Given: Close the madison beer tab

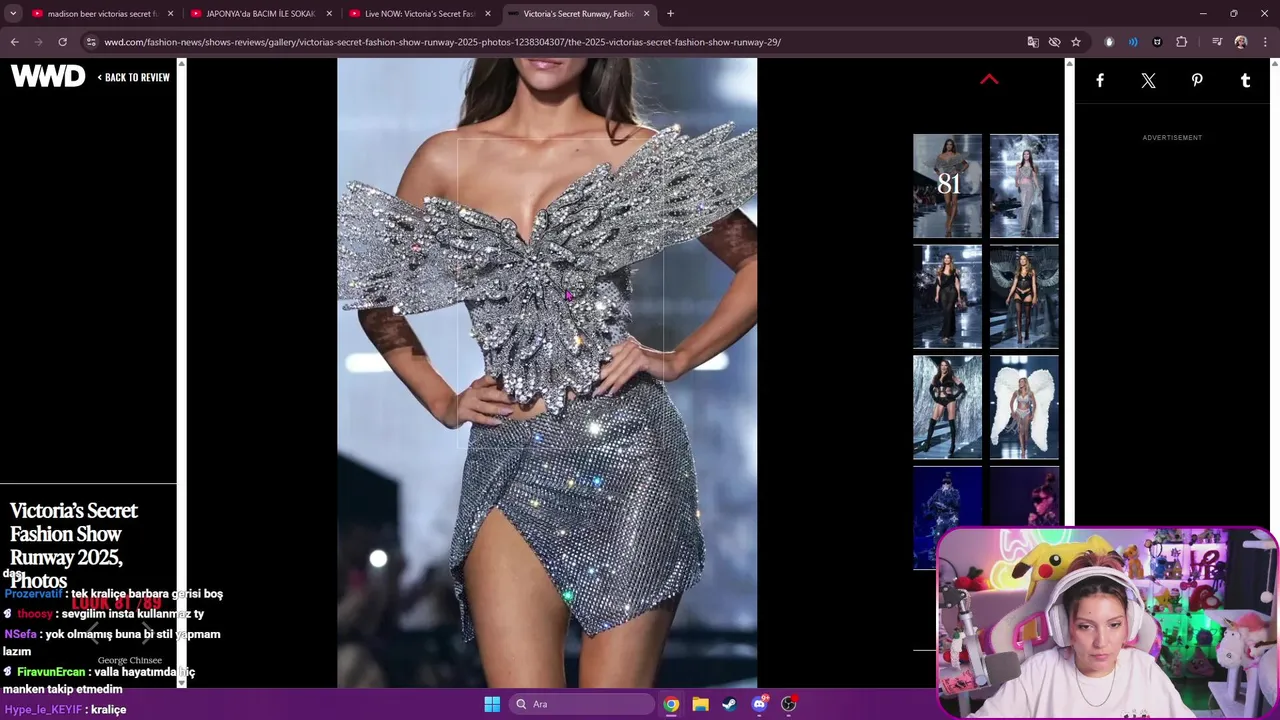Looking at the screenshot, I should [x=170, y=14].
